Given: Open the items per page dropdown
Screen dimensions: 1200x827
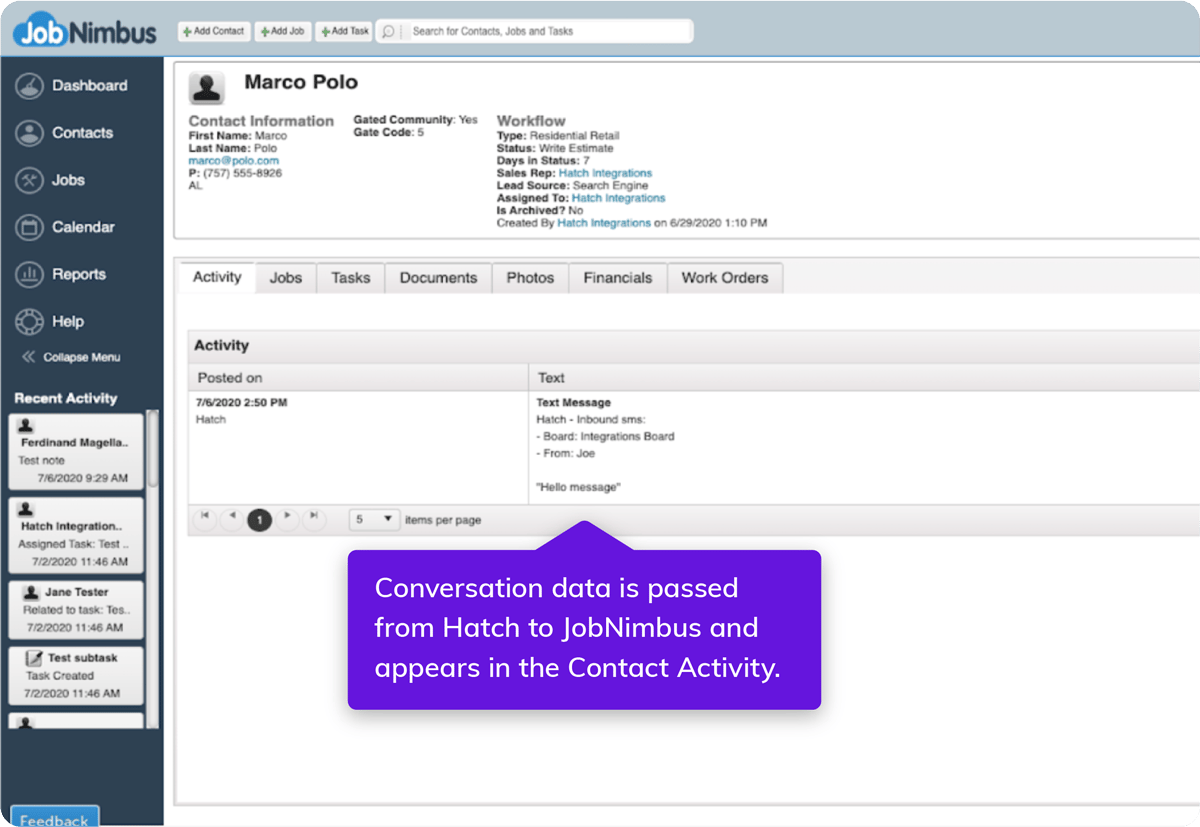Looking at the screenshot, I should 374,520.
